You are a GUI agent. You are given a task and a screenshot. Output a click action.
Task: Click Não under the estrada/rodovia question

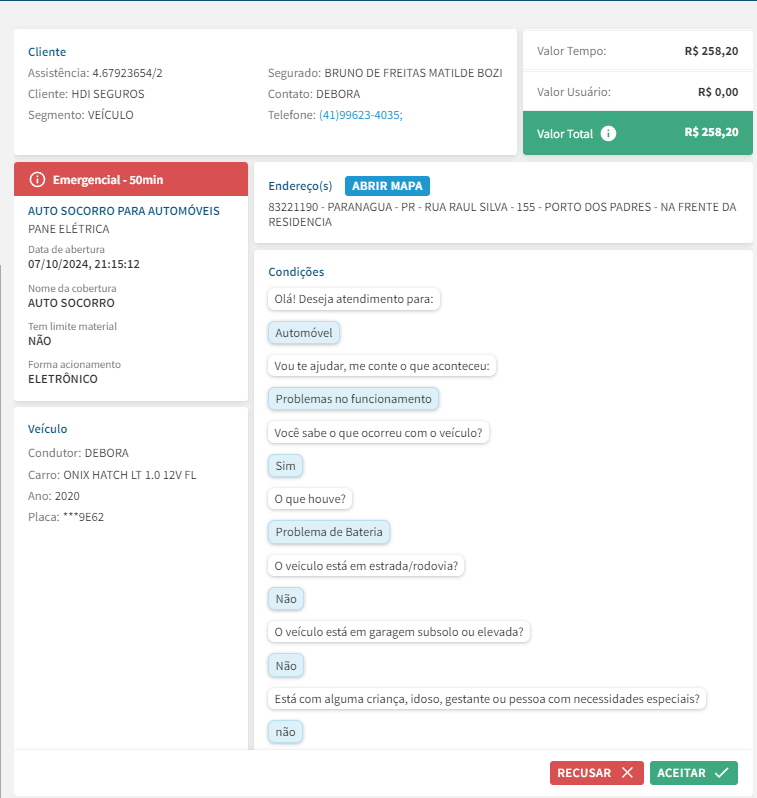[x=286, y=599]
